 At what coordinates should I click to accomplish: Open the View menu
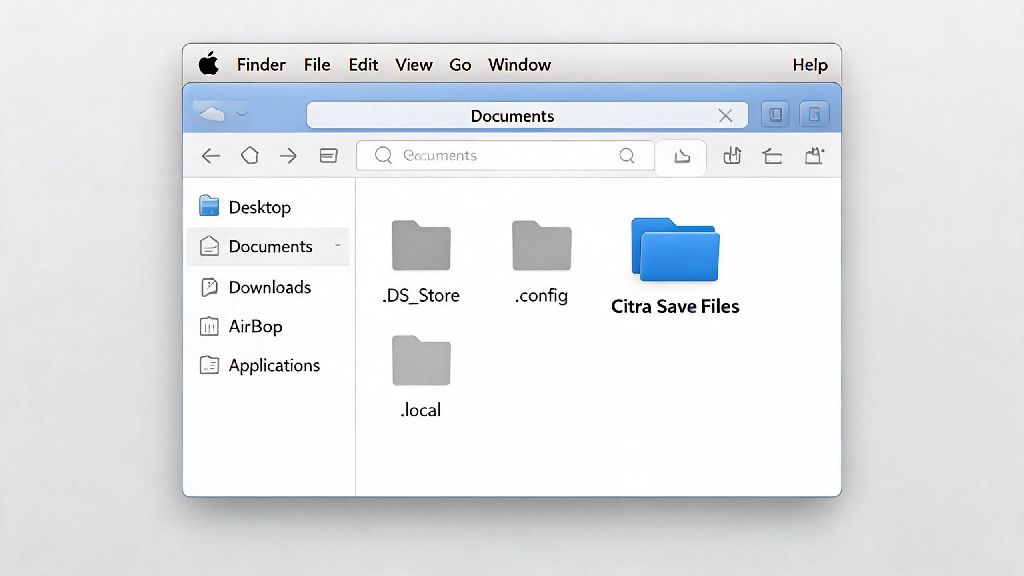coord(413,65)
